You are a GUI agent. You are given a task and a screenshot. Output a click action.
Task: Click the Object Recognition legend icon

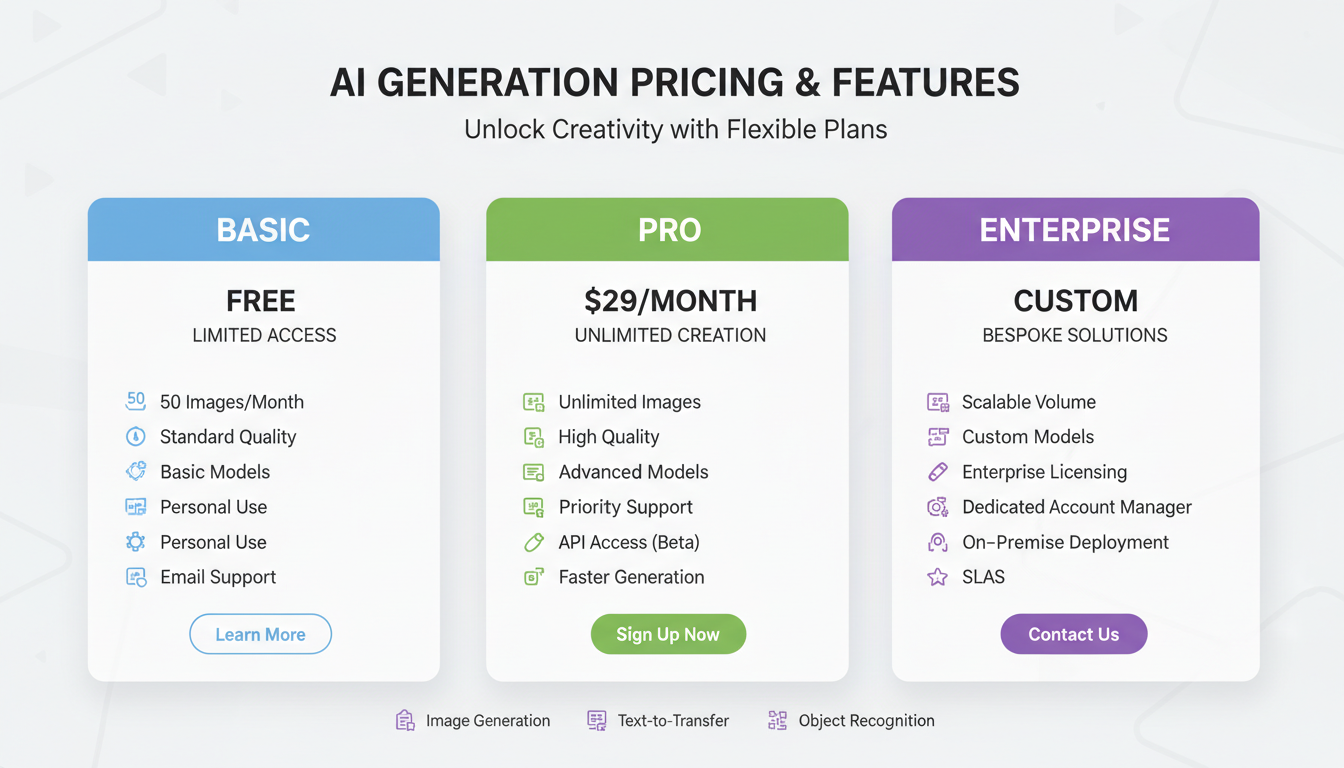click(x=777, y=720)
